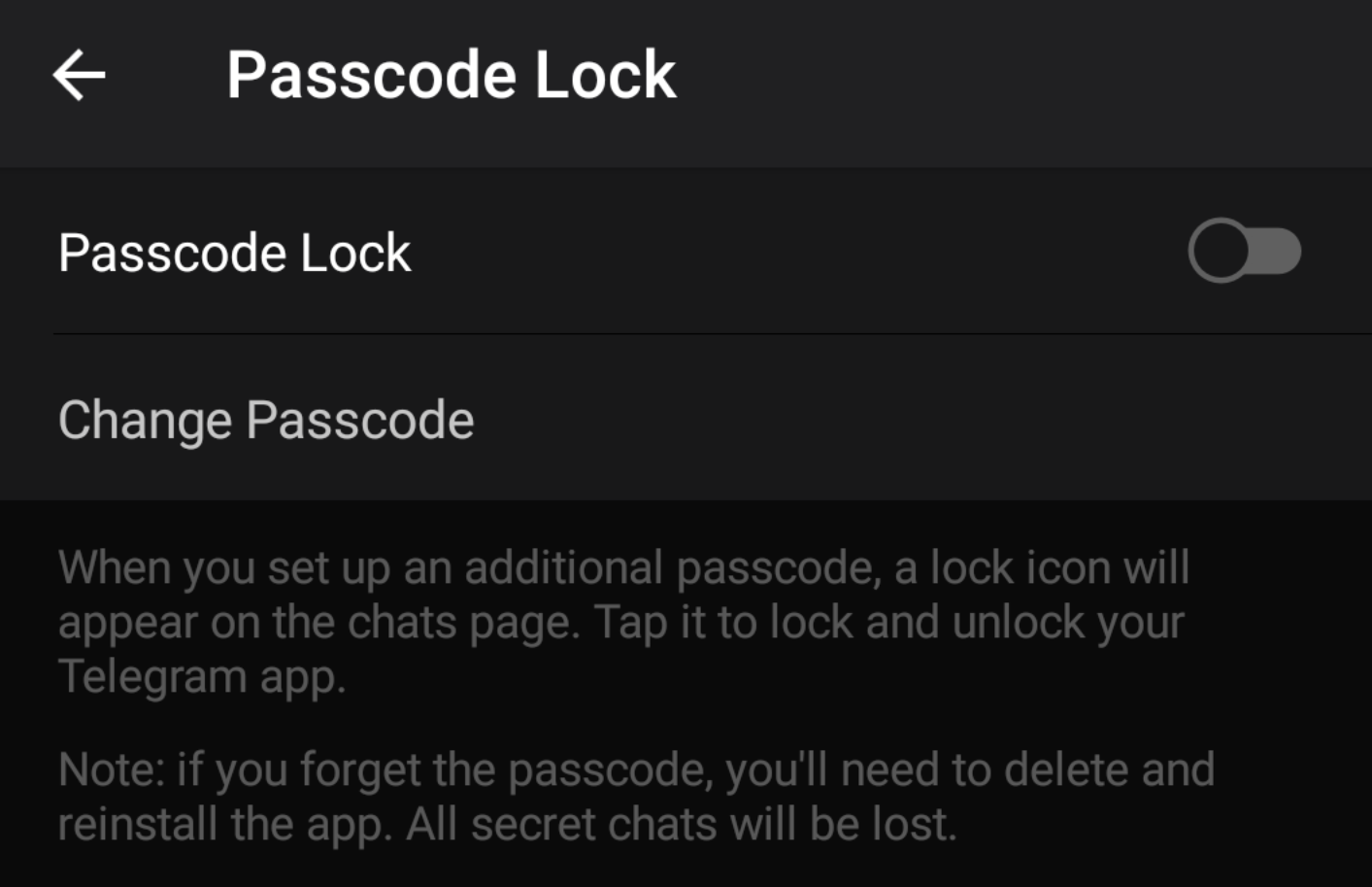
Task: Click empty space between Passcode Lock label and switch
Action: 796,253
